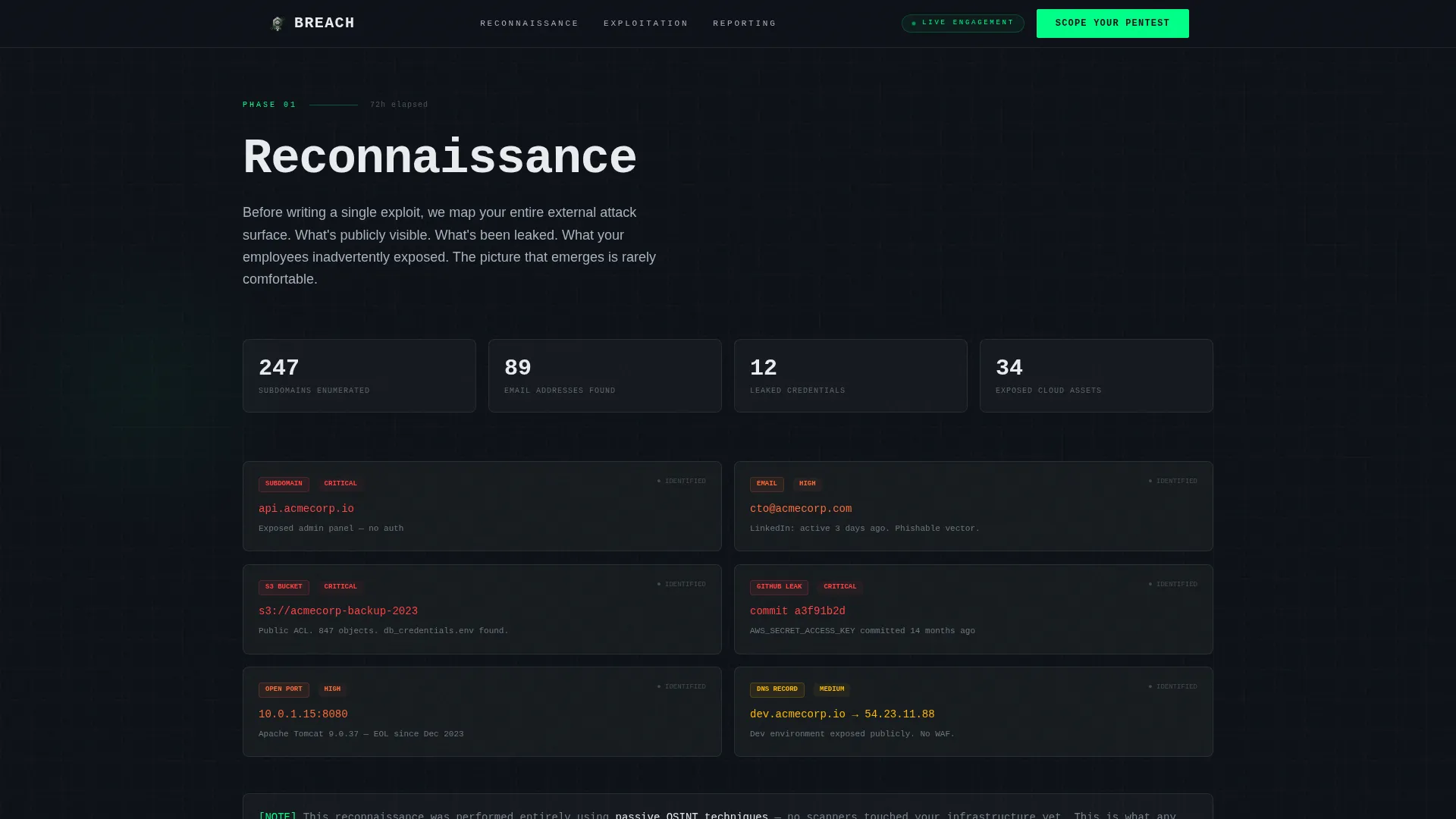Click HIGH badge on cto@acmecorp.com card
This screenshot has width=1456, height=819.
coord(808,484)
